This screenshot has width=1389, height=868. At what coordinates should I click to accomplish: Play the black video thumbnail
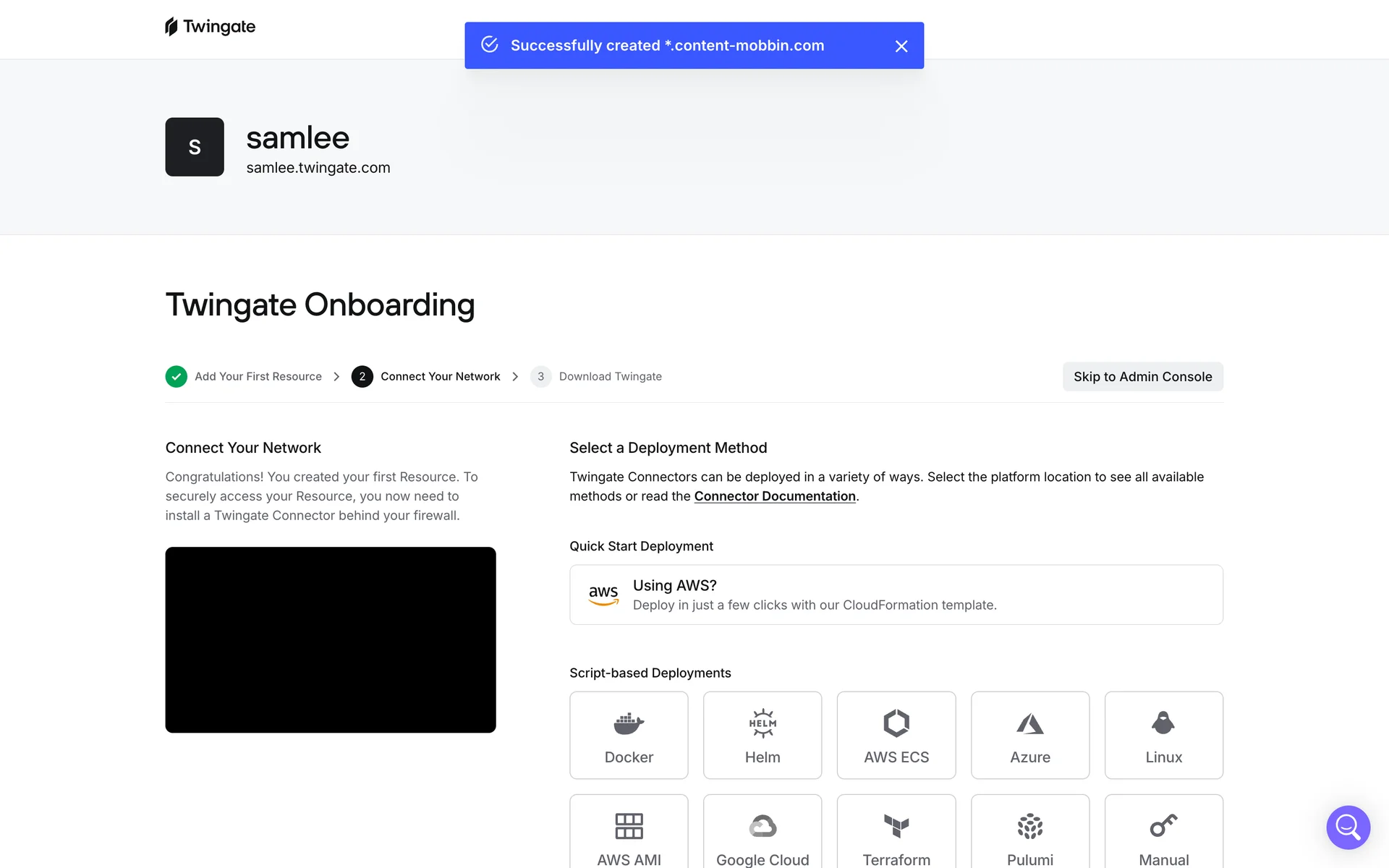pyautogui.click(x=331, y=639)
